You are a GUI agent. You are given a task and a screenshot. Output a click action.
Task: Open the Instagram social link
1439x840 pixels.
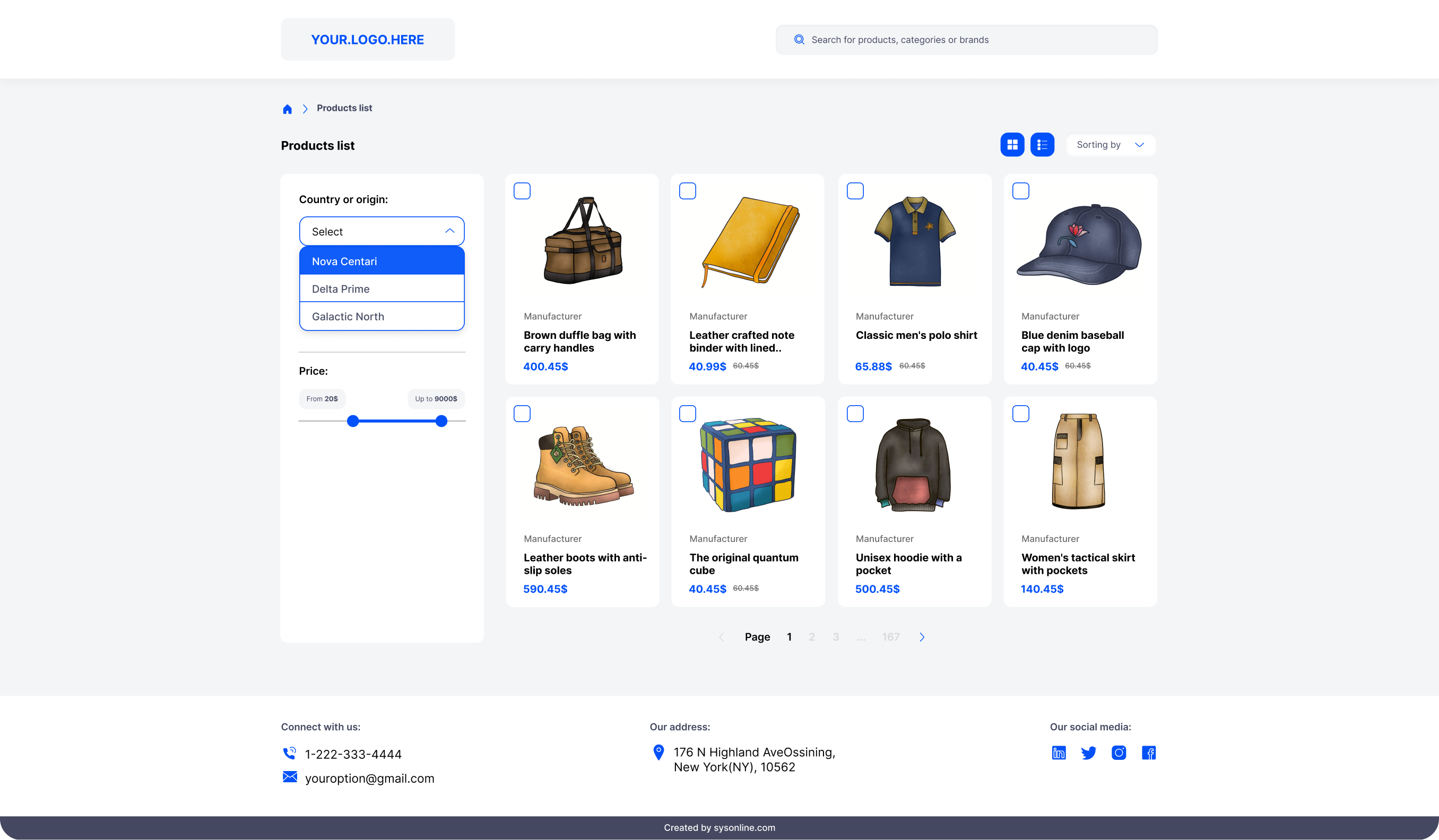click(1119, 752)
